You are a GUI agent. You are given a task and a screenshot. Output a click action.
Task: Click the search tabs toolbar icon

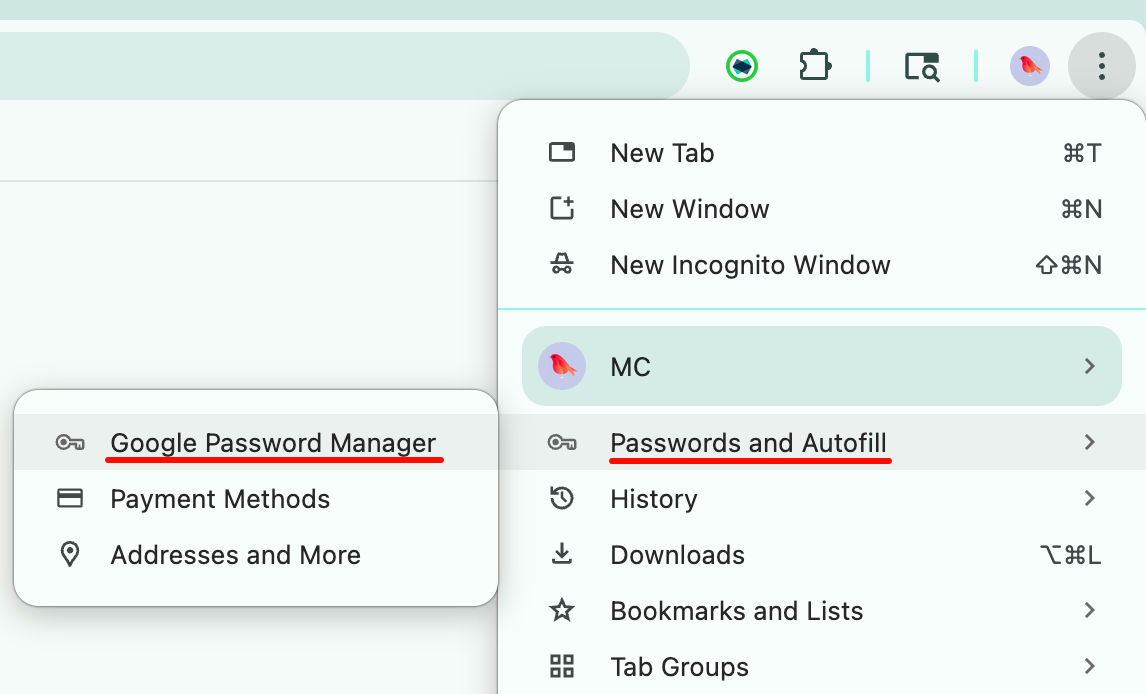click(922, 66)
